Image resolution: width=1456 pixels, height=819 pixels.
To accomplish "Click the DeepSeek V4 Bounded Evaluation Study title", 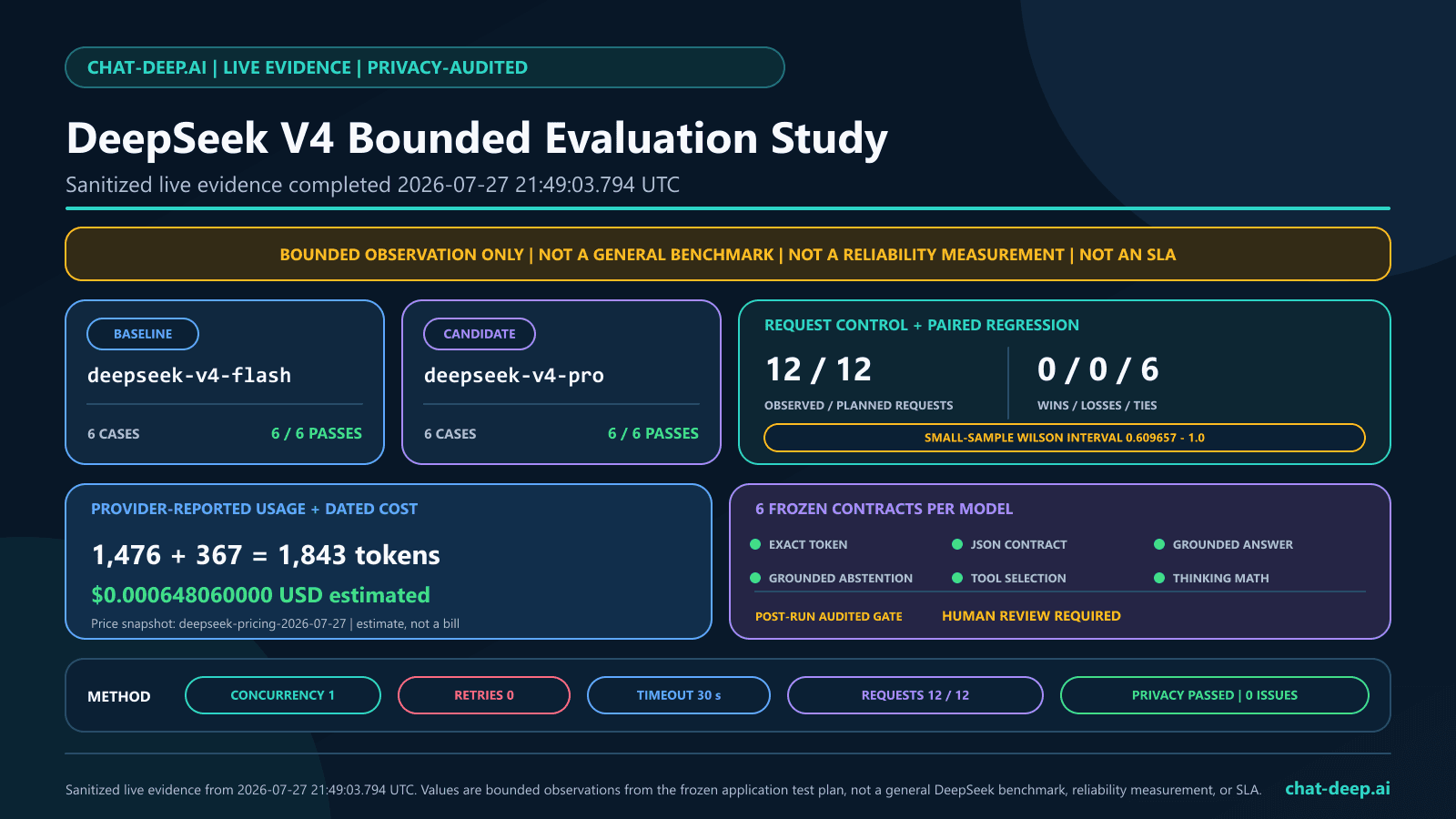I will (x=477, y=138).
